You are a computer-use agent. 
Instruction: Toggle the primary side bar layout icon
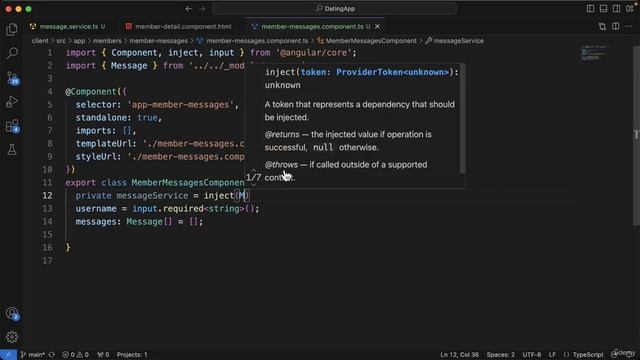590,9
